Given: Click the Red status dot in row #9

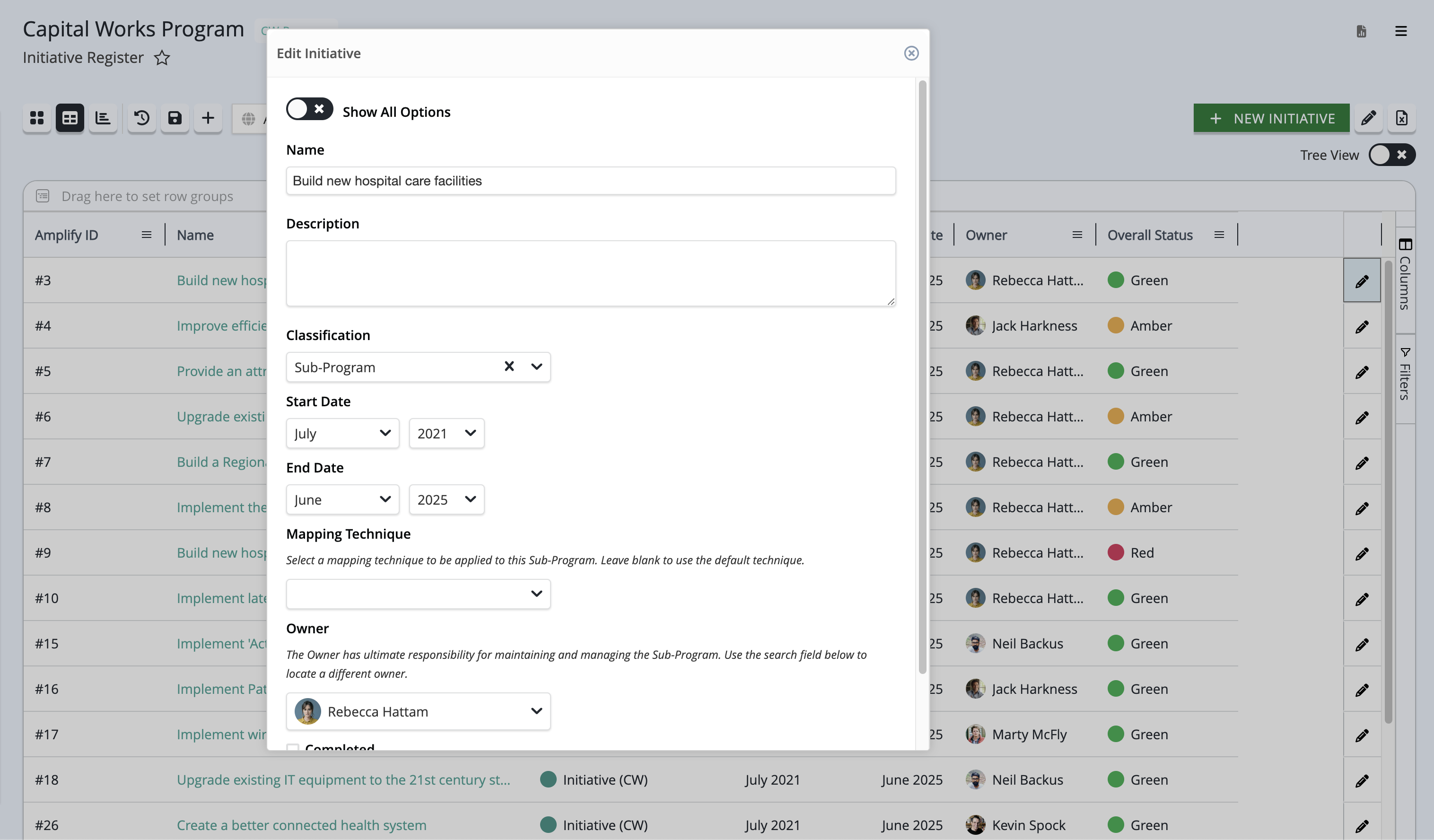Looking at the screenshot, I should point(1115,552).
